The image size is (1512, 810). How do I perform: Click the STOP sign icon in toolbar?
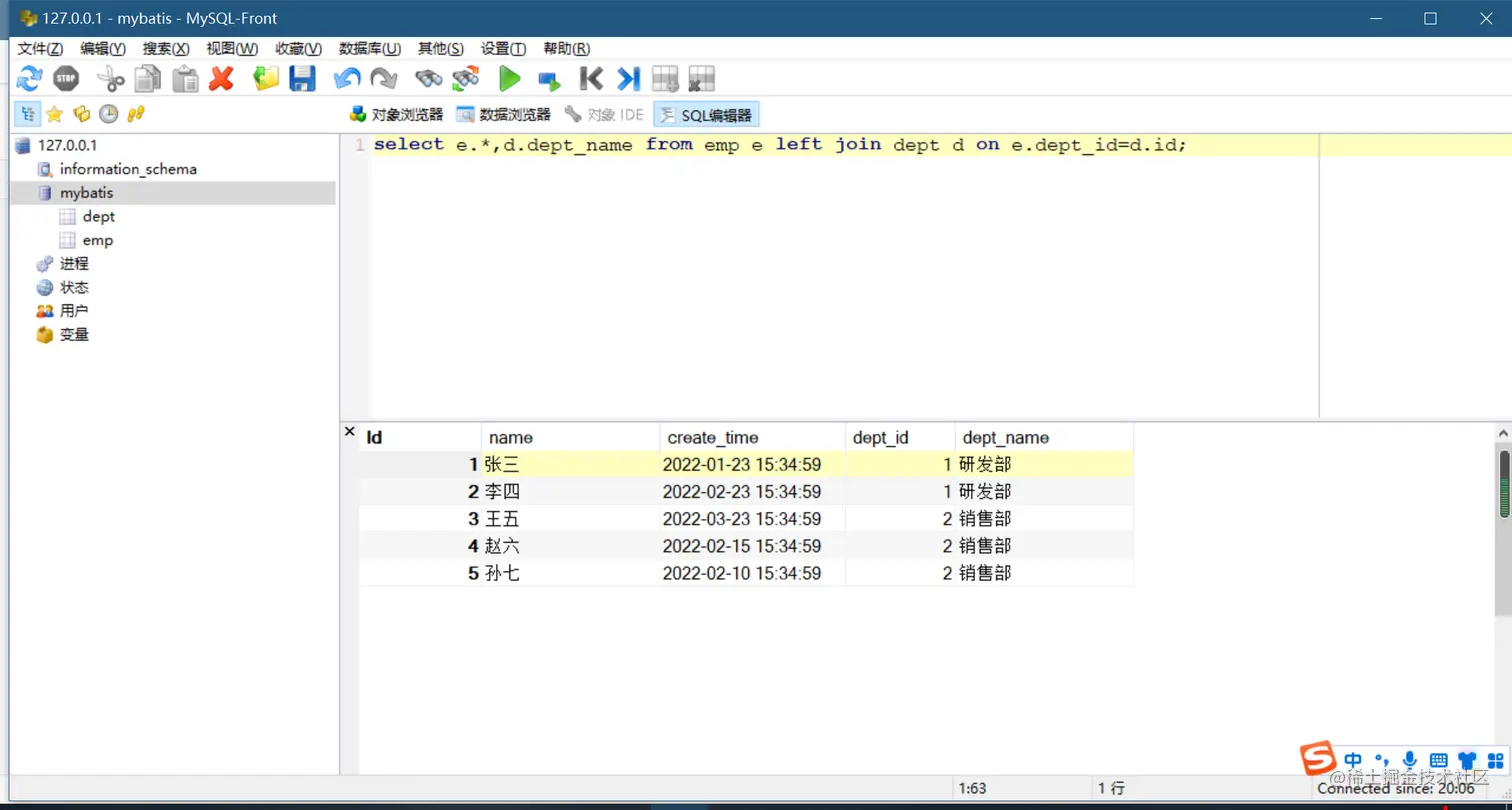click(66, 78)
